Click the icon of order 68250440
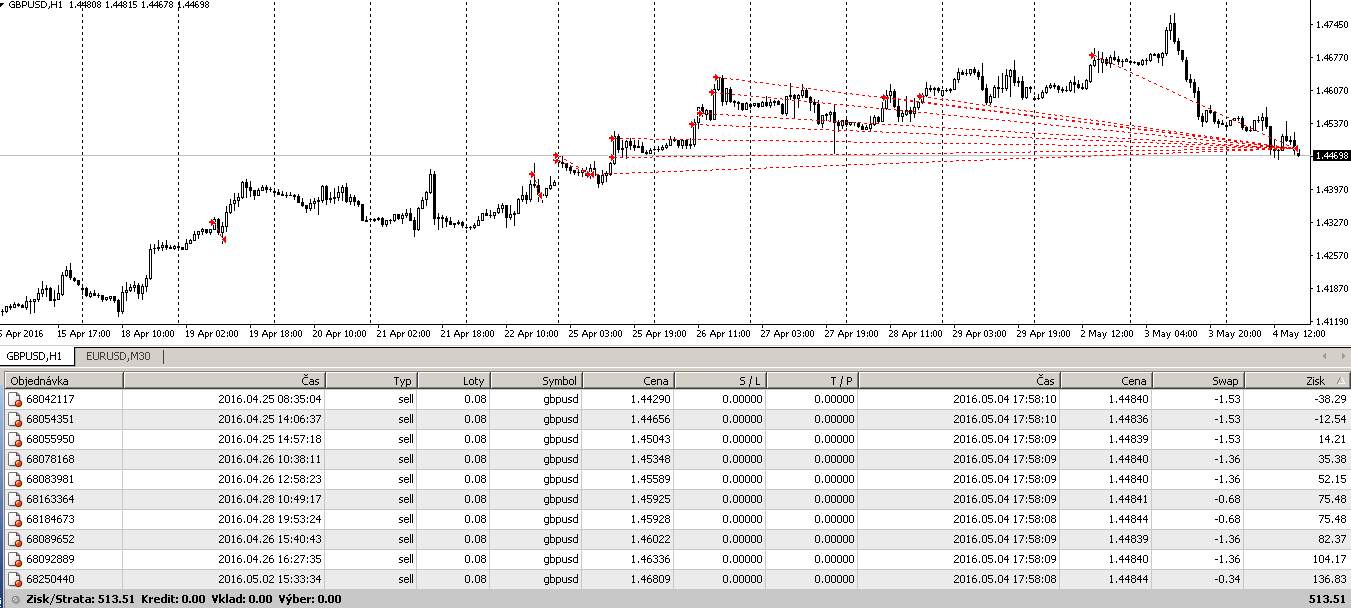This screenshot has height=608, width=1351. click(14, 579)
